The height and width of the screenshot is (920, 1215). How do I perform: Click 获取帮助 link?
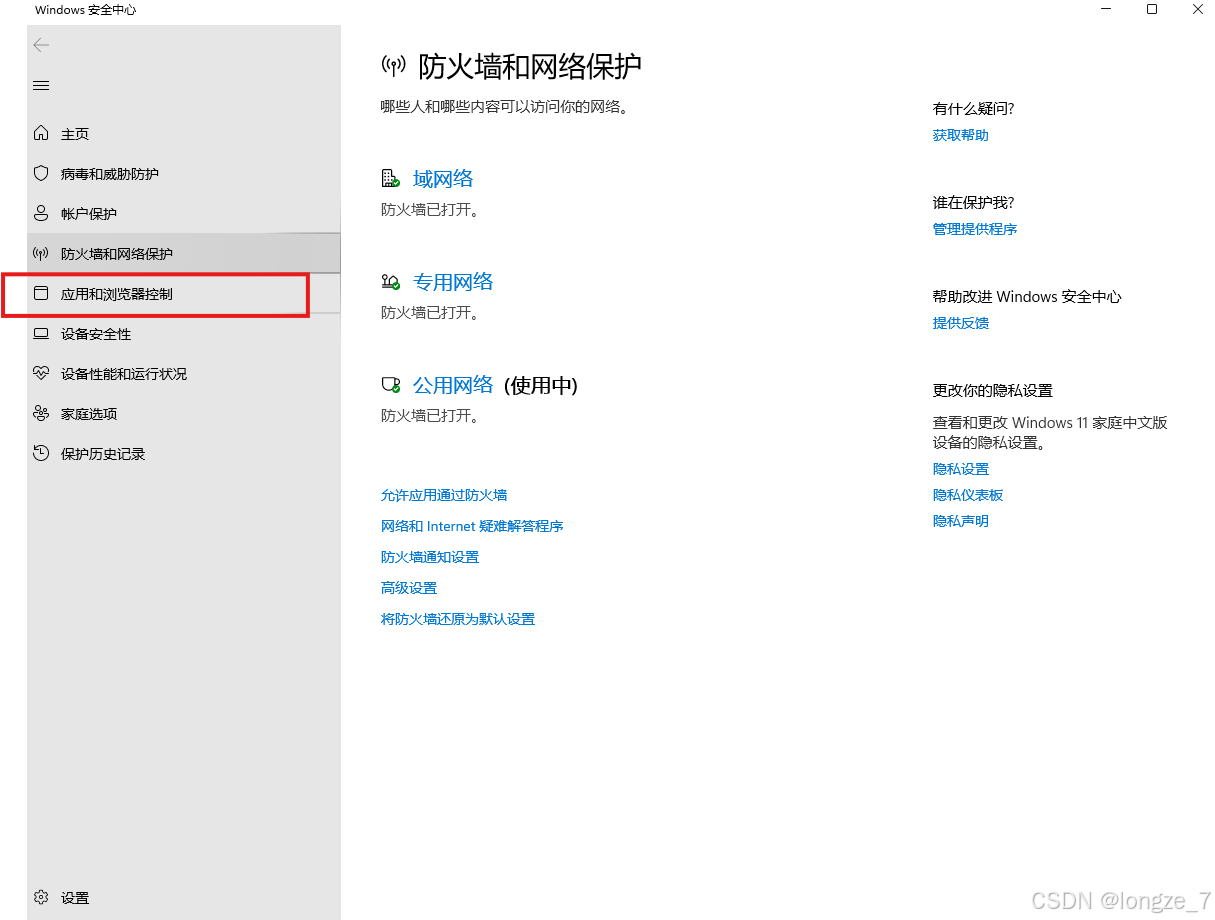961,135
